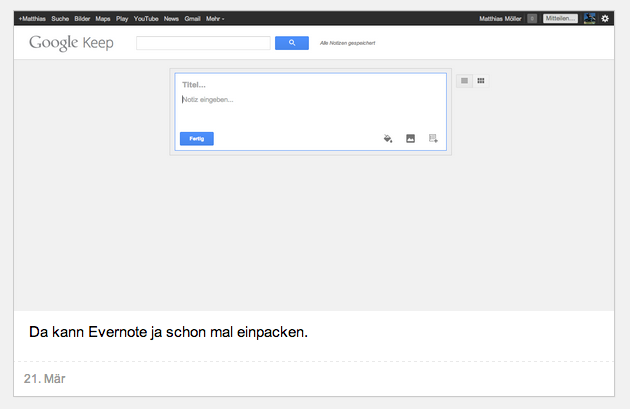Click the Google Keep logo
The width and height of the screenshot is (630, 409).
coord(71,43)
